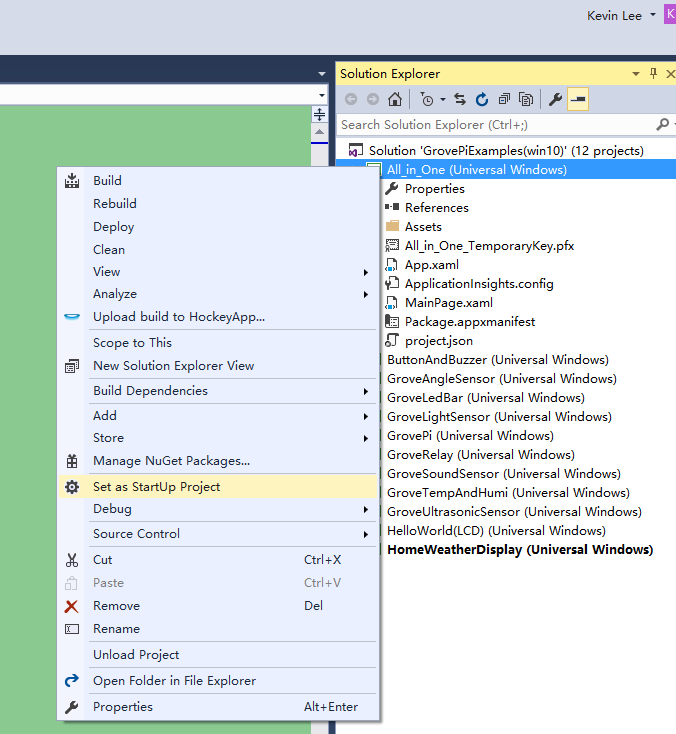
Task: Click the Forward arrow in Solution Explorer toolbar
Action: (x=373, y=99)
